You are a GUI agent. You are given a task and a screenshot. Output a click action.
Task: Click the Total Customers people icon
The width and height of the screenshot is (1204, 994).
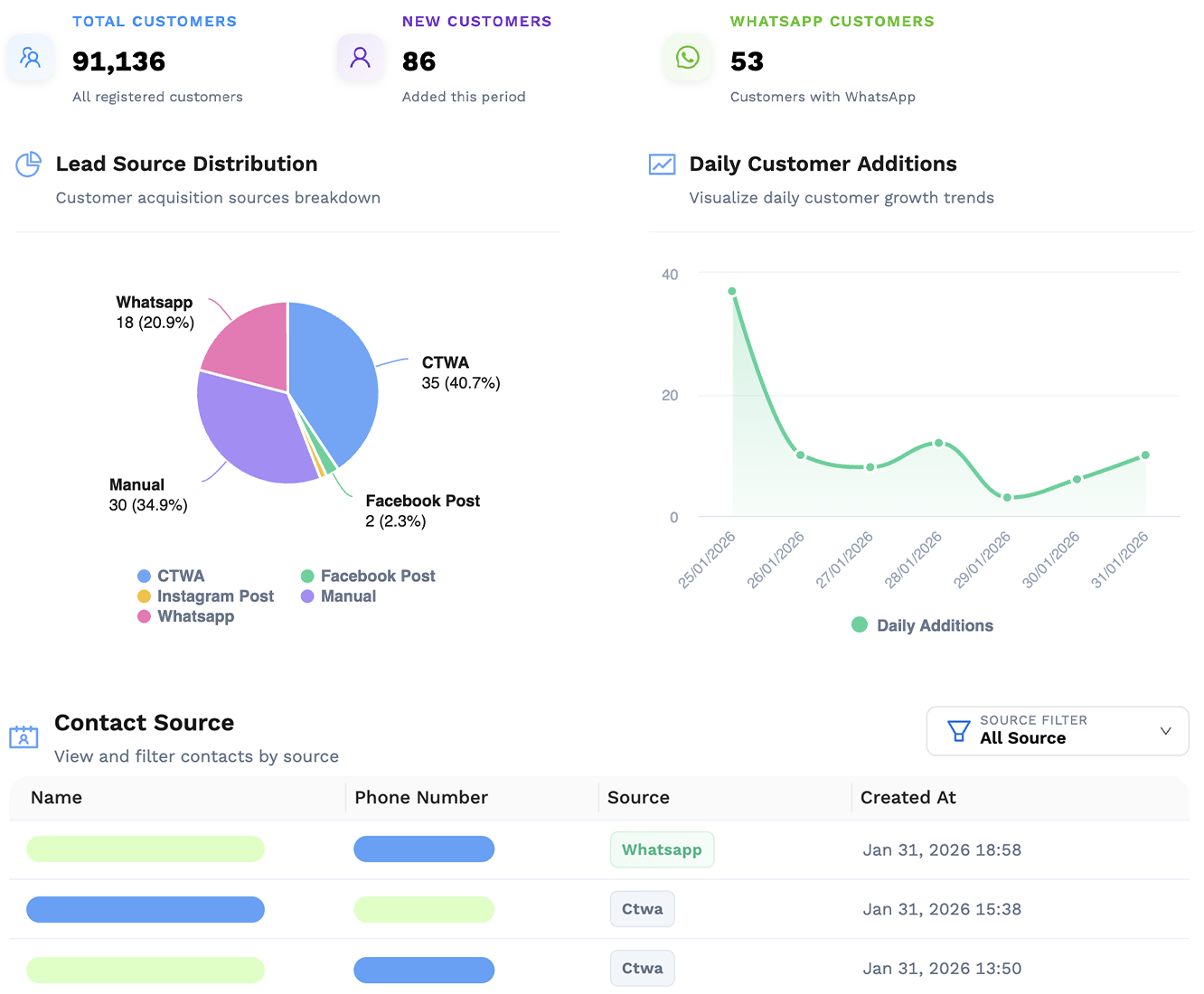click(x=30, y=57)
